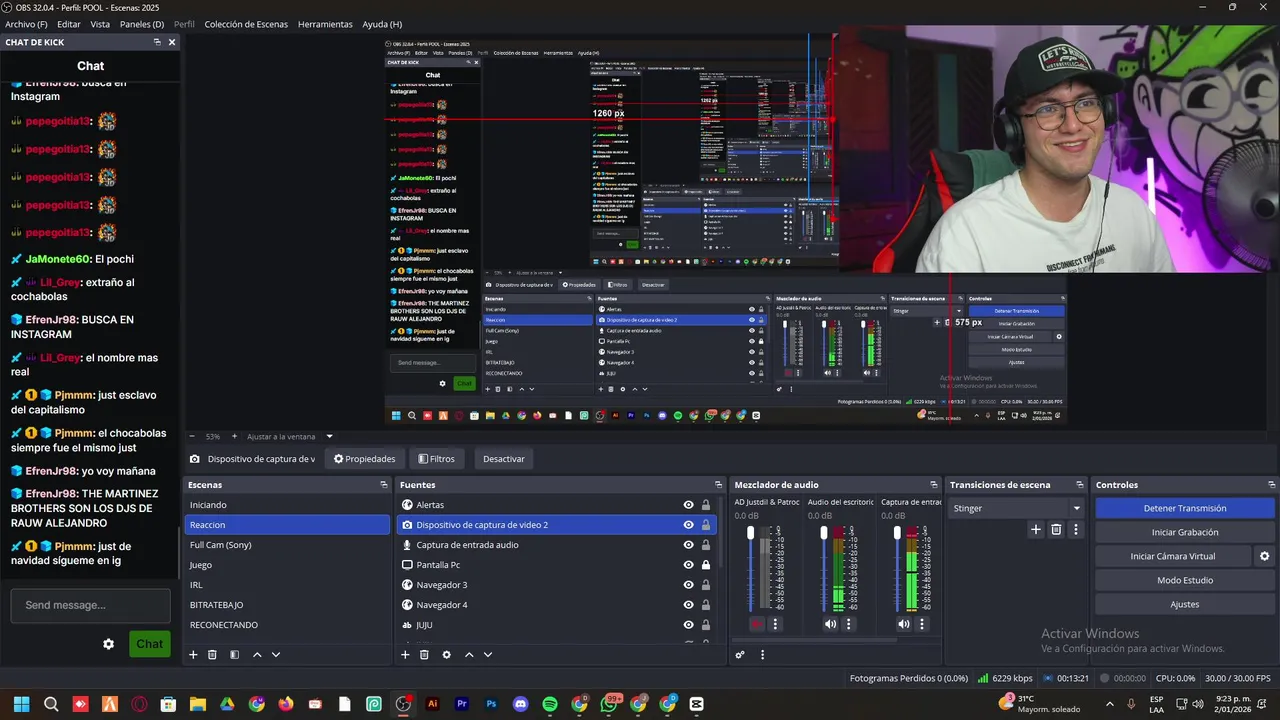Zoom out the preview with minus icon
Screen dimensions: 1280x720
[192, 436]
